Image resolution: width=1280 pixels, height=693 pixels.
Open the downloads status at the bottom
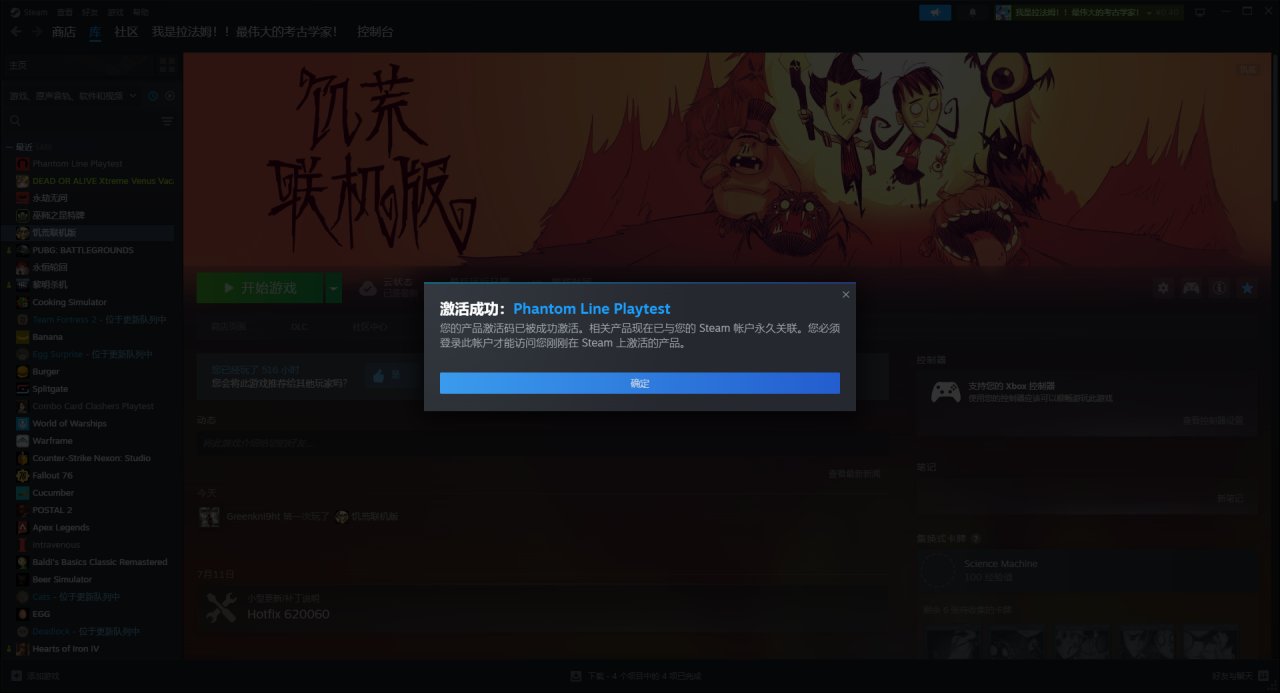click(x=635, y=676)
